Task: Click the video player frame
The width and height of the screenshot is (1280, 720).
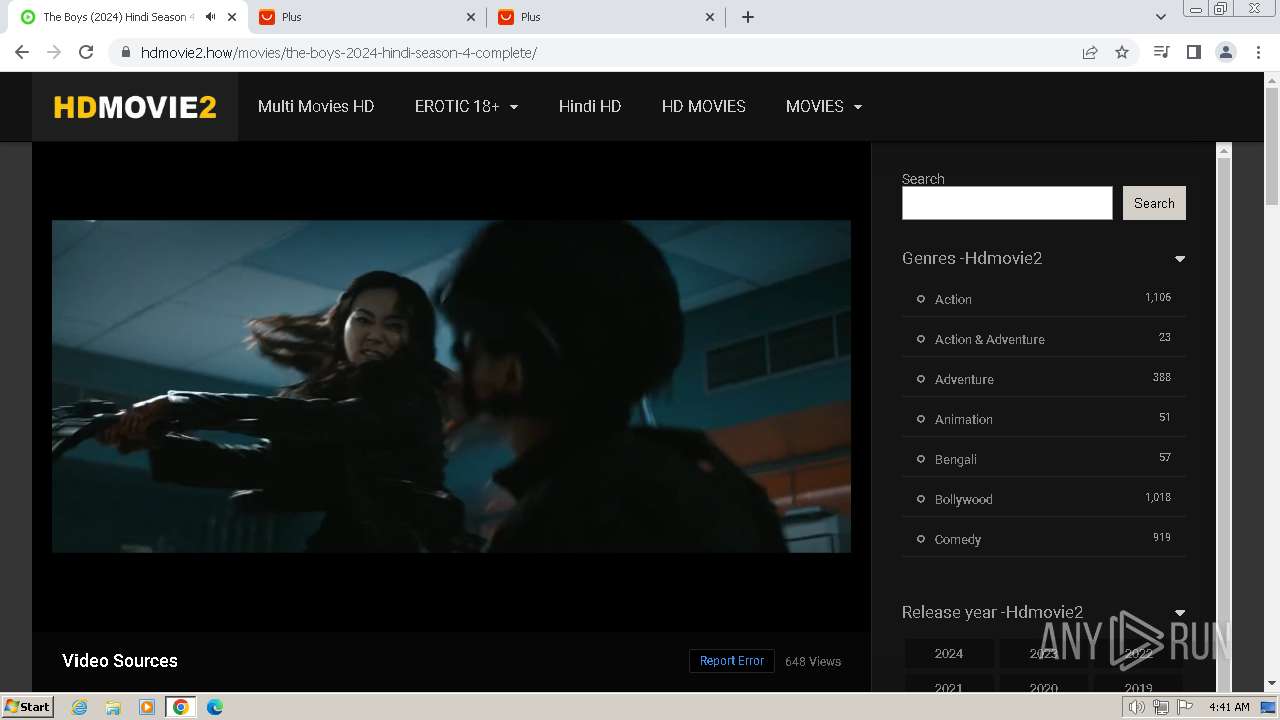Action: pyautogui.click(x=451, y=386)
